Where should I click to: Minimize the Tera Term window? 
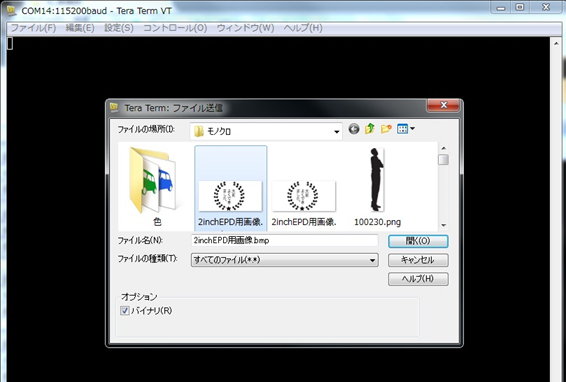(501, 8)
